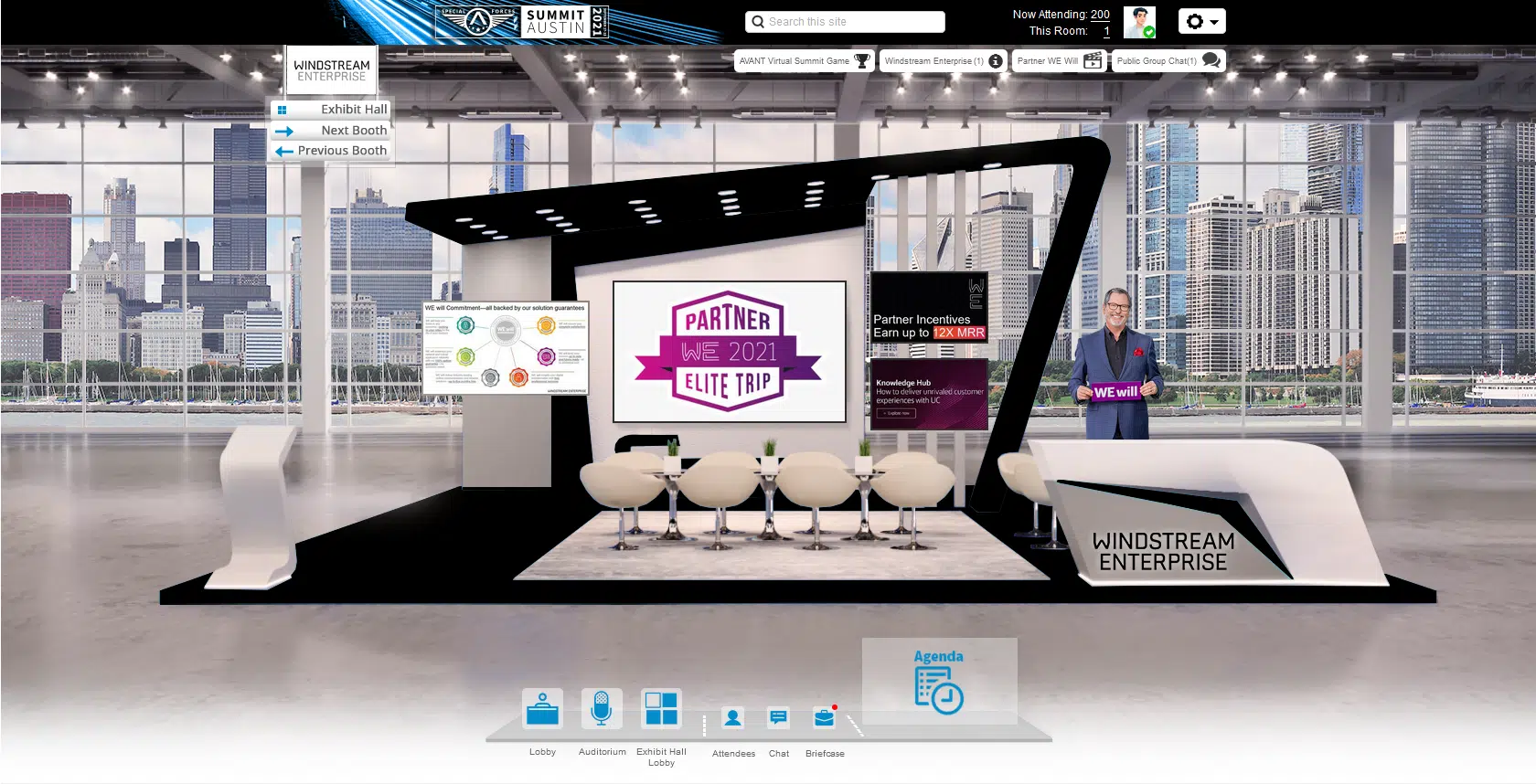Open the Briefcase icon in navigation bar
This screenshot has width=1536, height=784.
(x=825, y=718)
